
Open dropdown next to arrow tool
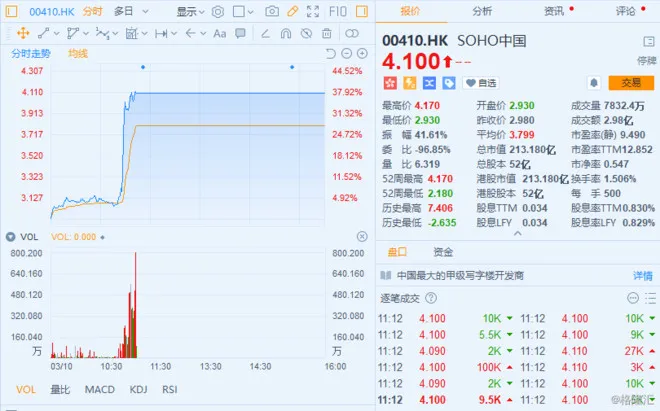click(203, 34)
